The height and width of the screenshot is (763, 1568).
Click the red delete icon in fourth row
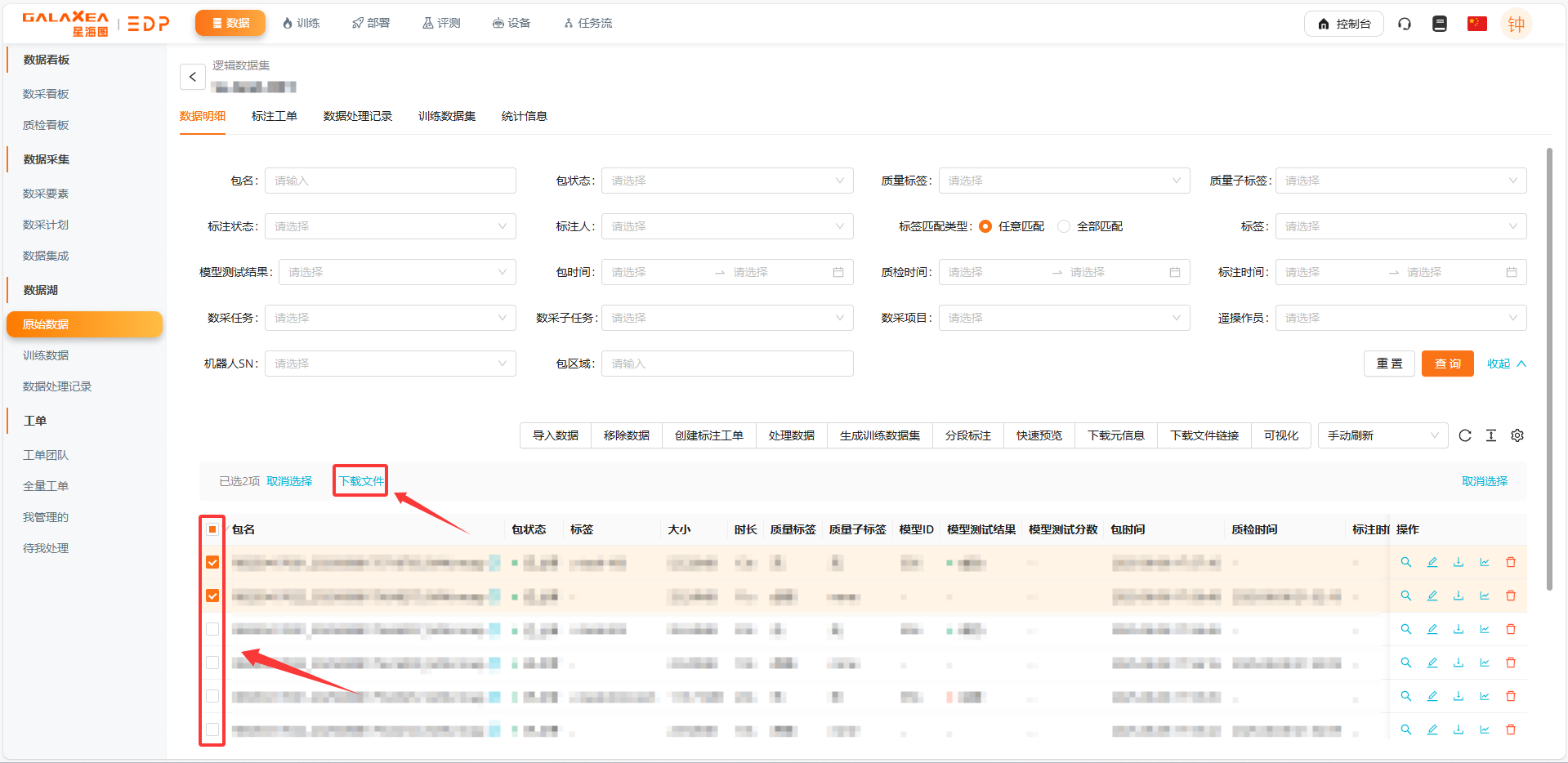coord(1511,663)
